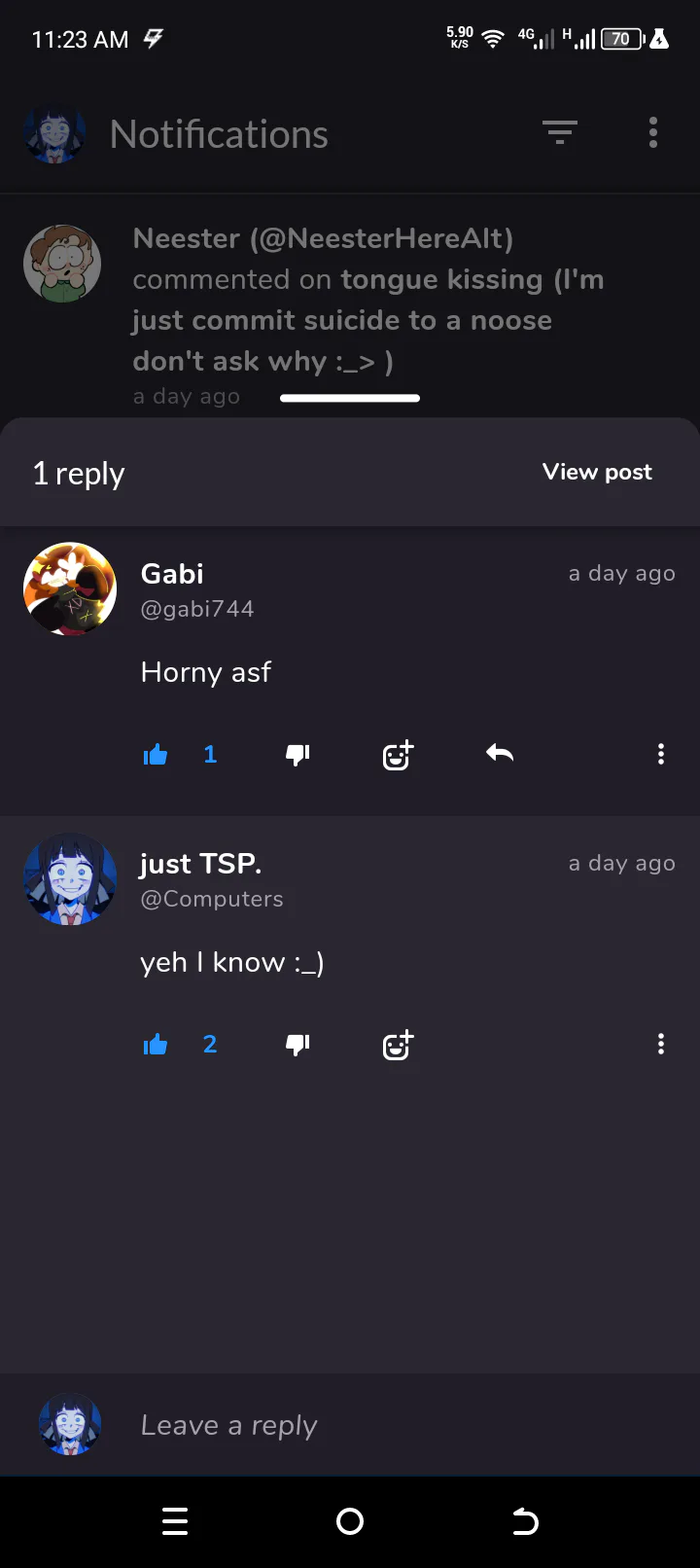Open @gabi744 username link

pyautogui.click(x=197, y=609)
